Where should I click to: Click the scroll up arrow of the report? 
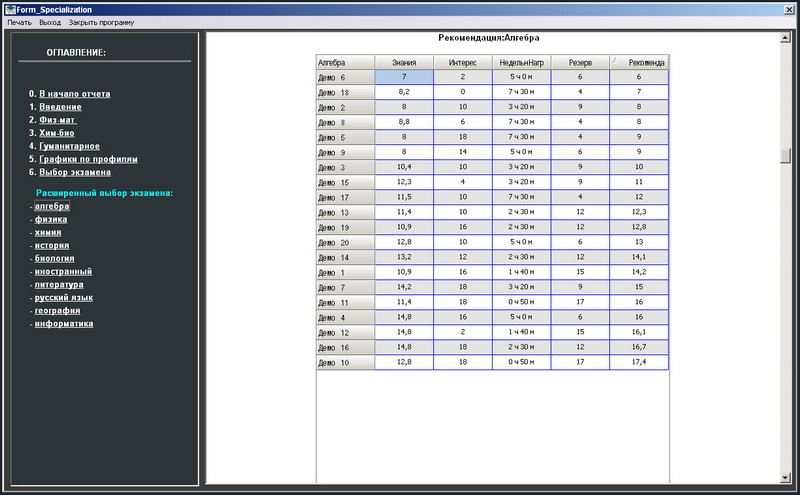[x=785, y=38]
